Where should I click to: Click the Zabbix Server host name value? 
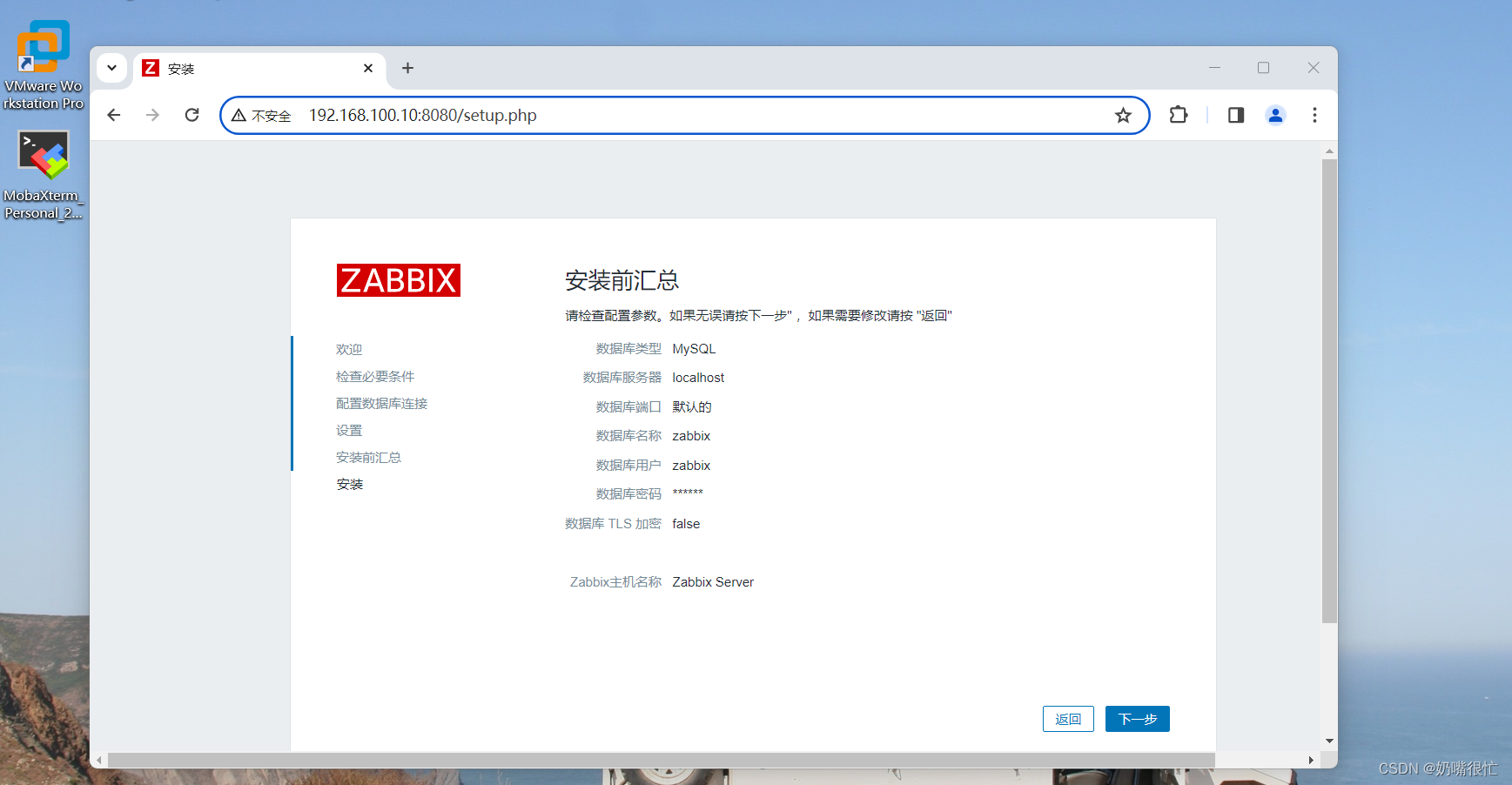pos(713,582)
